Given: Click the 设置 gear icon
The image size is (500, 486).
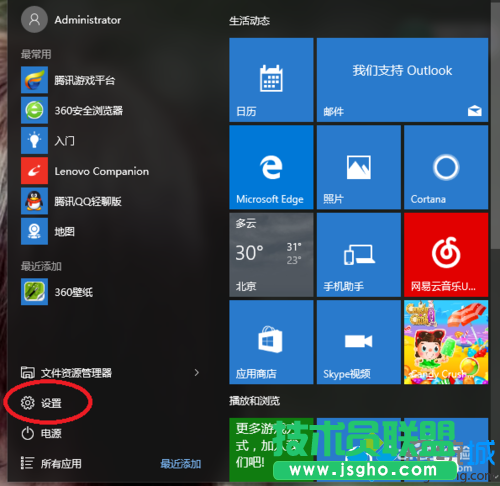Looking at the screenshot, I should (27, 403).
